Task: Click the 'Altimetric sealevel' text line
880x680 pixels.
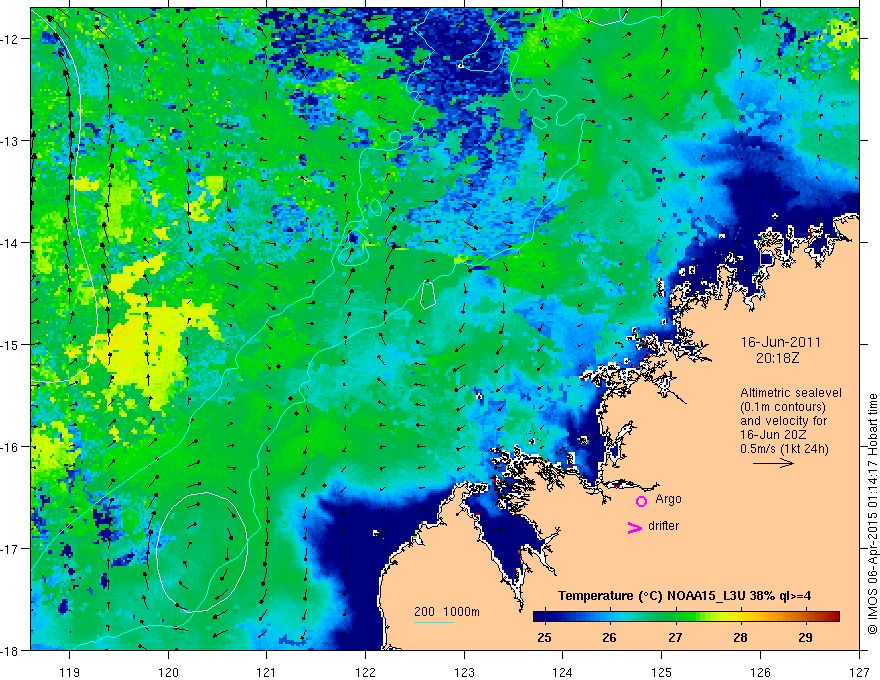Action: [791, 393]
